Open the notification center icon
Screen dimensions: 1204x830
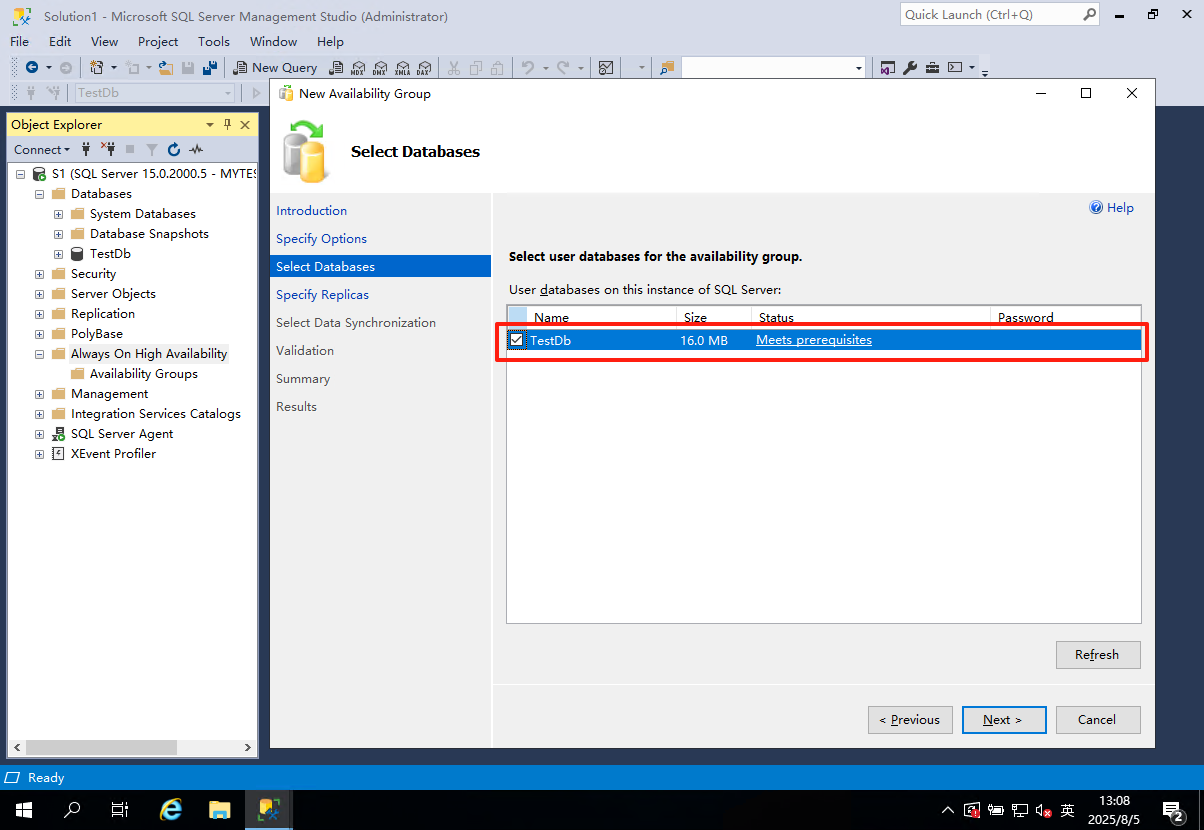1174,810
